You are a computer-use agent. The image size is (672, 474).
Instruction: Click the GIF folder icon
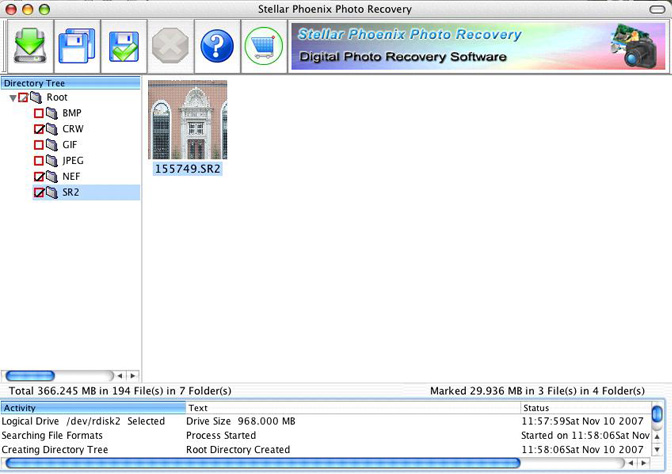pos(52,145)
